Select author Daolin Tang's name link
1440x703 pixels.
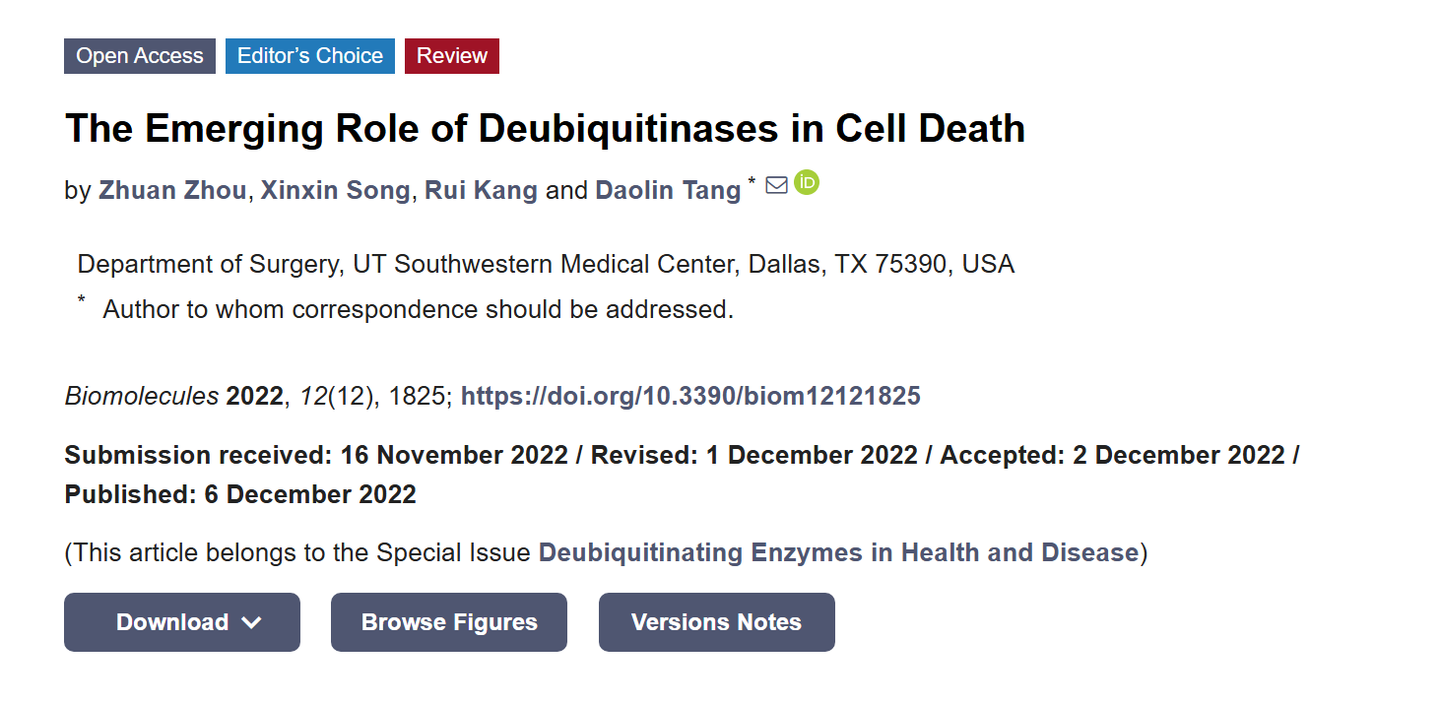tap(668, 190)
